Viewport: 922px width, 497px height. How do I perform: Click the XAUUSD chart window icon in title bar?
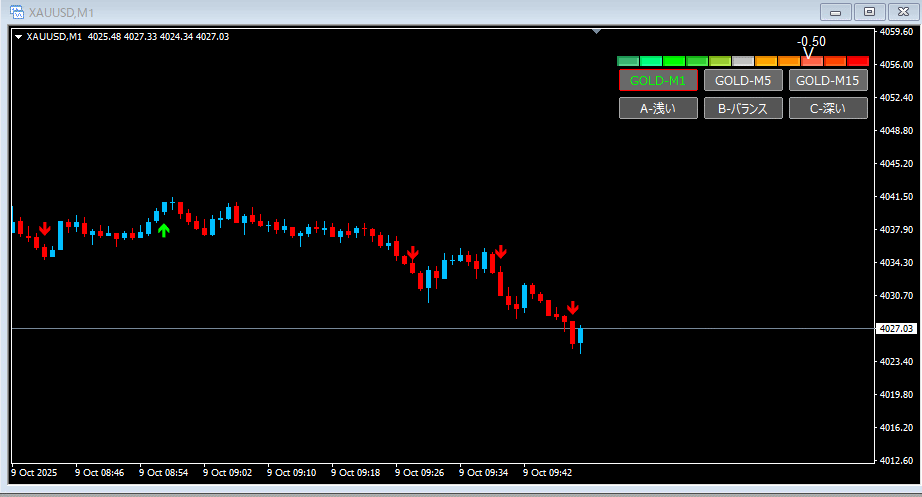(x=15, y=11)
